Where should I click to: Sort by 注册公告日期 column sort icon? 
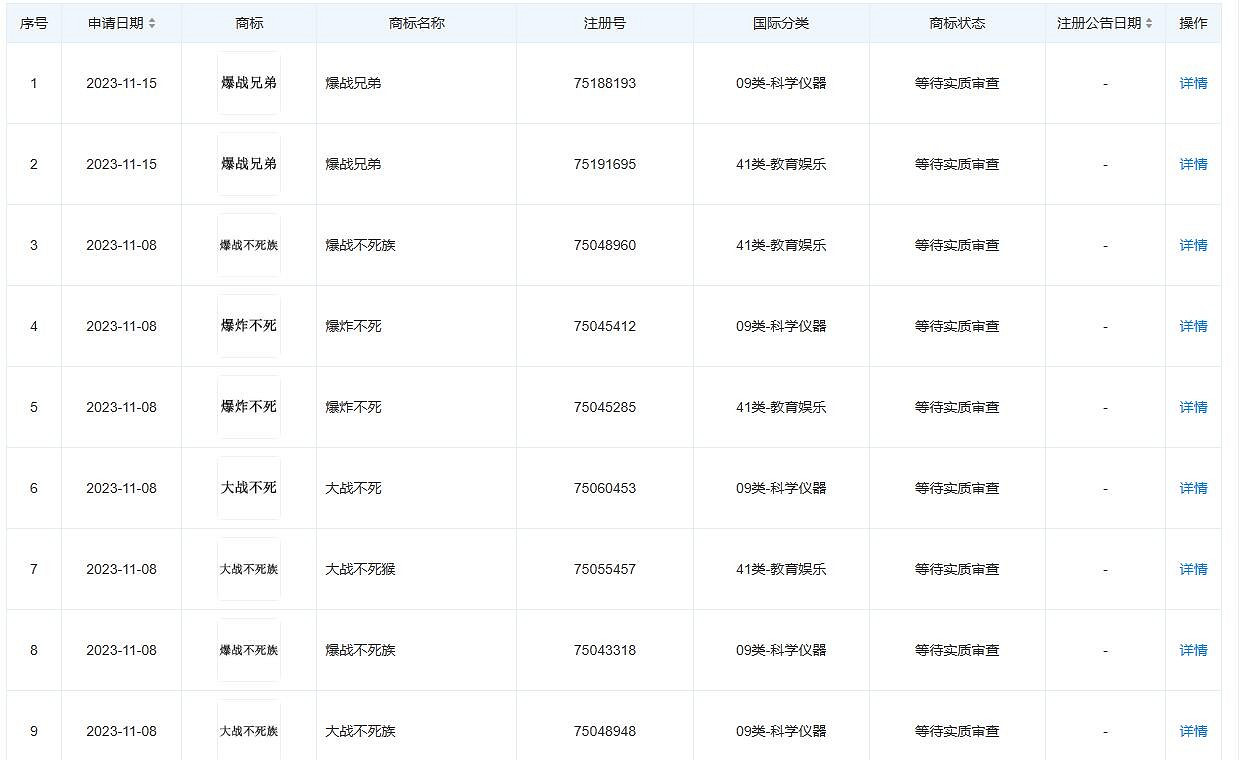point(1149,23)
